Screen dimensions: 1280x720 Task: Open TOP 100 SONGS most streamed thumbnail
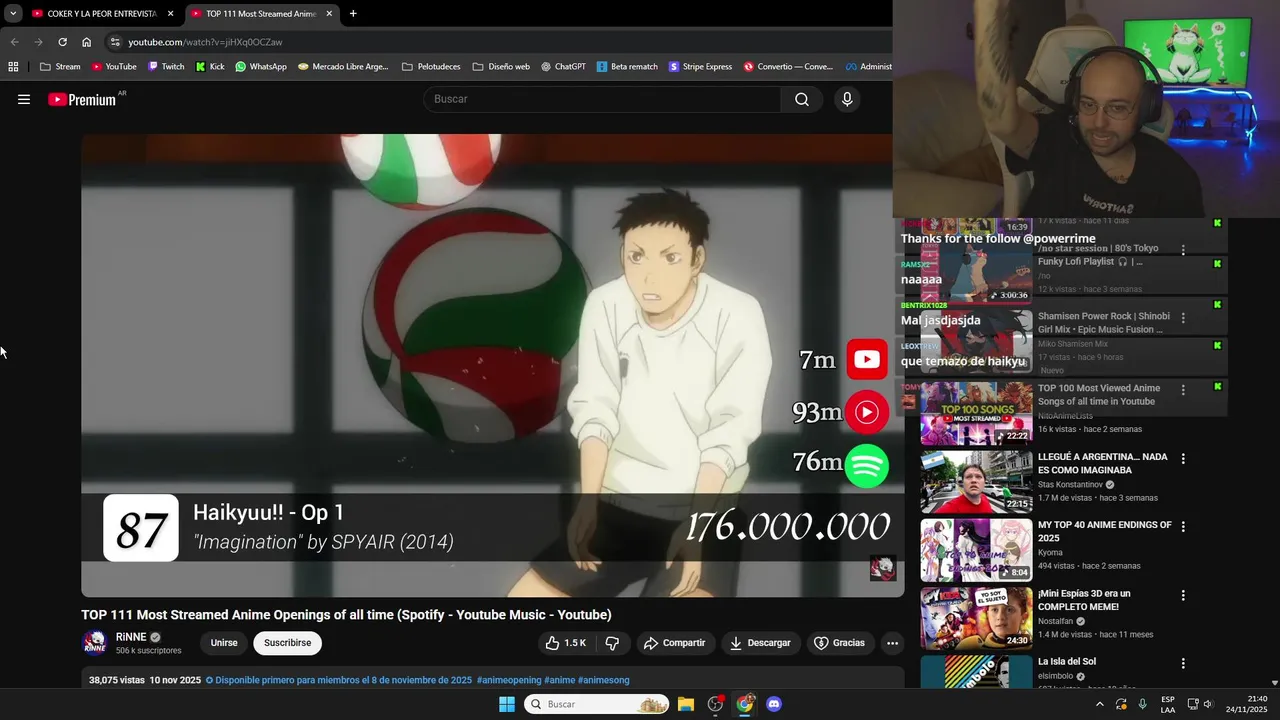click(976, 413)
